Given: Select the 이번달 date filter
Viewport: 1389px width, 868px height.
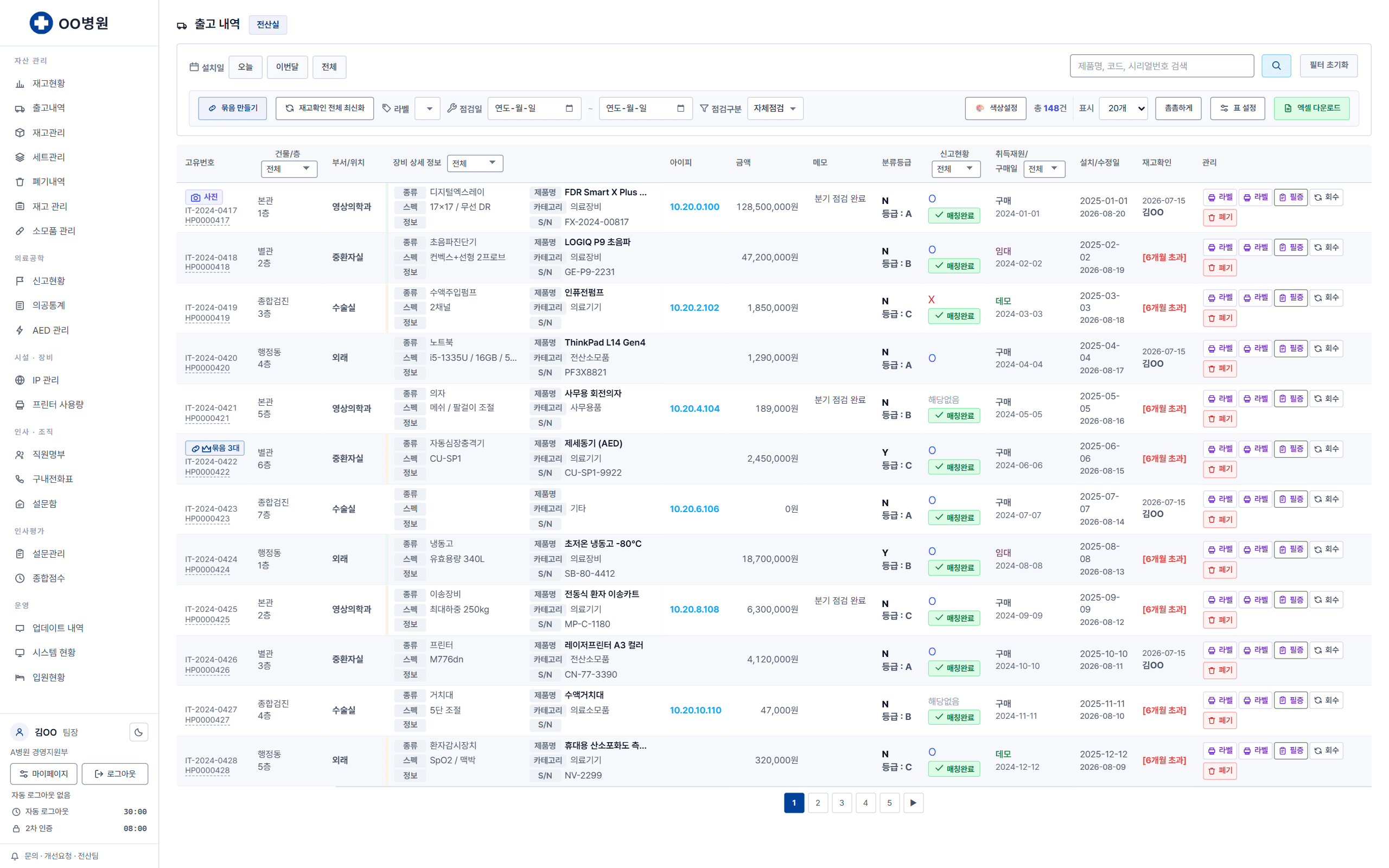Looking at the screenshot, I should 287,67.
